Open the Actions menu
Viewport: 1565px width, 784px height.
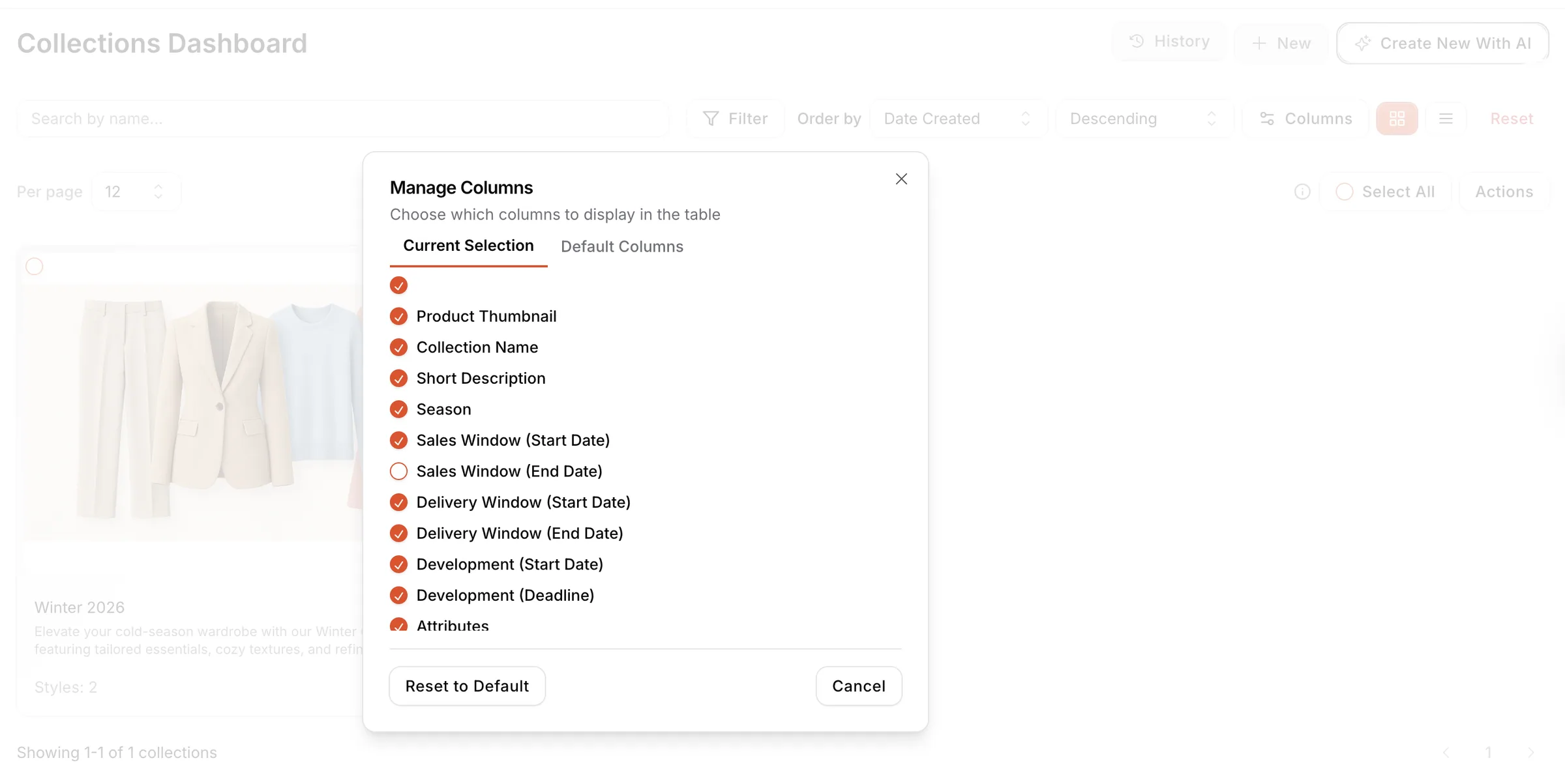(1504, 192)
